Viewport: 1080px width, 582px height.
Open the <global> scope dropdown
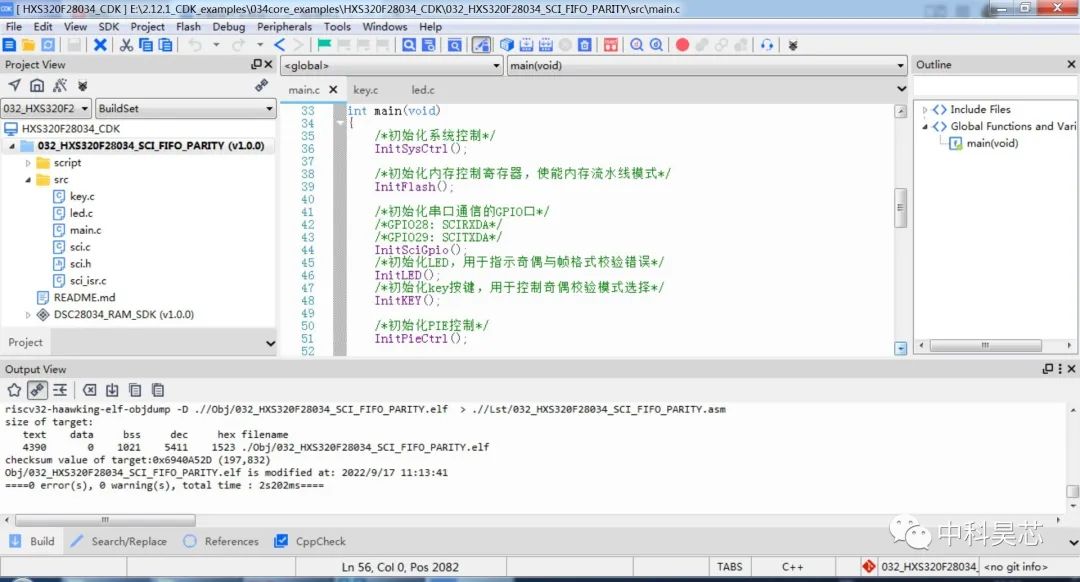click(x=392, y=65)
